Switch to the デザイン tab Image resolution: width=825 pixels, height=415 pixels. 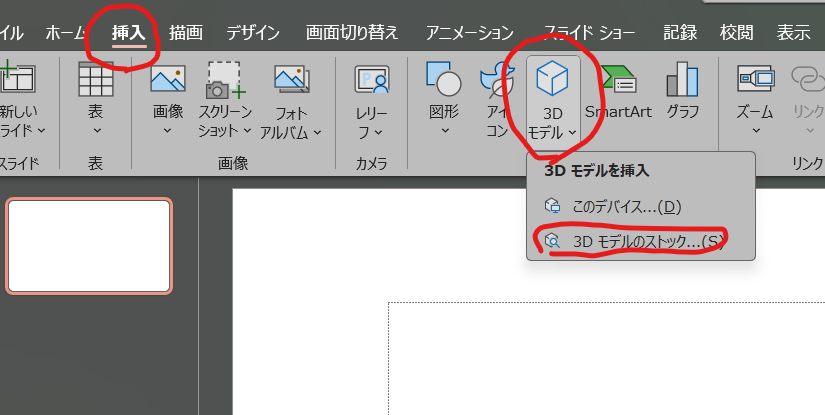pos(253,33)
